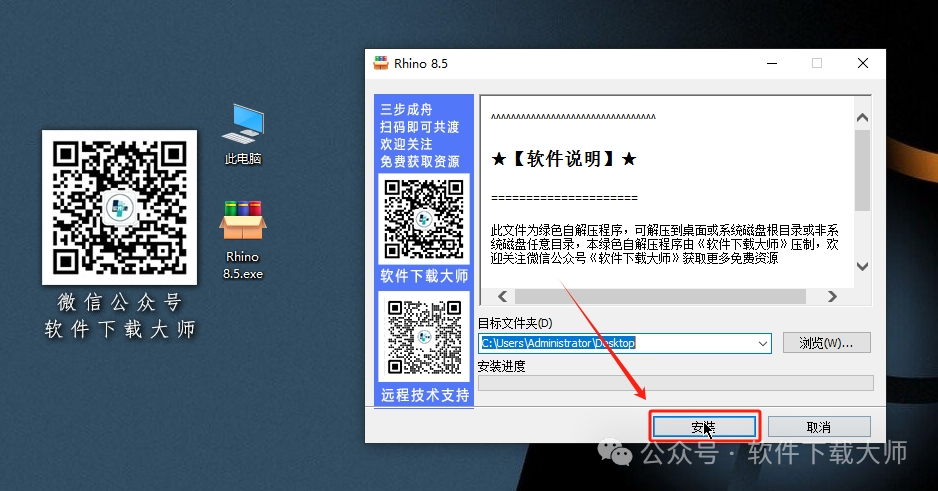
Task: Close the Rhino 8.5 installer window
Action: click(863, 63)
